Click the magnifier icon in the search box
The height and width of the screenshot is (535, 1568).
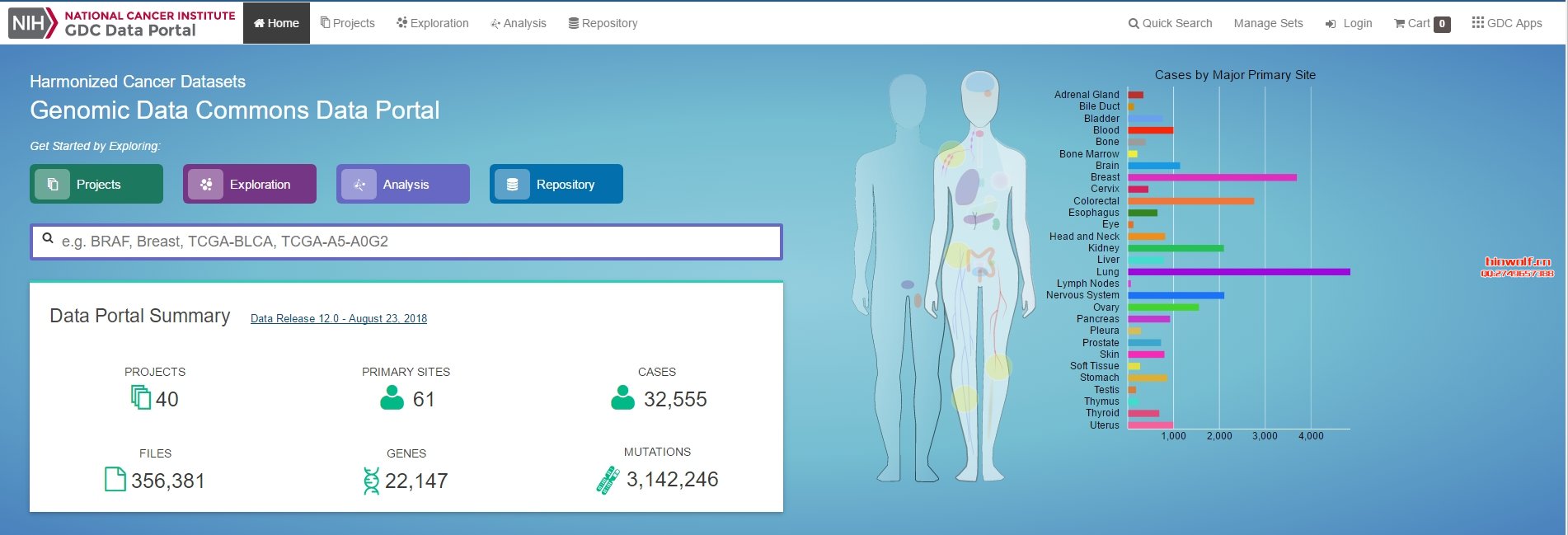48,238
